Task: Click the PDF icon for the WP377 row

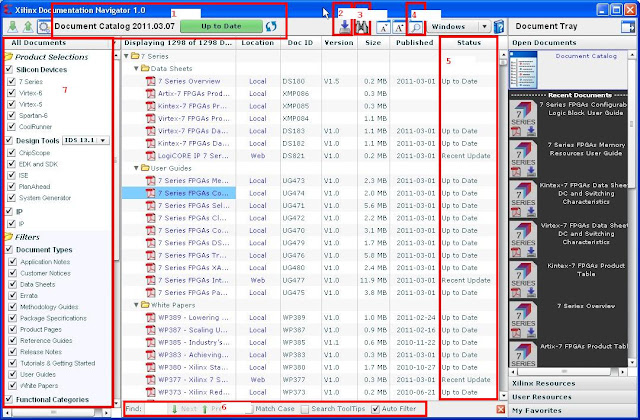Action: coord(151,380)
